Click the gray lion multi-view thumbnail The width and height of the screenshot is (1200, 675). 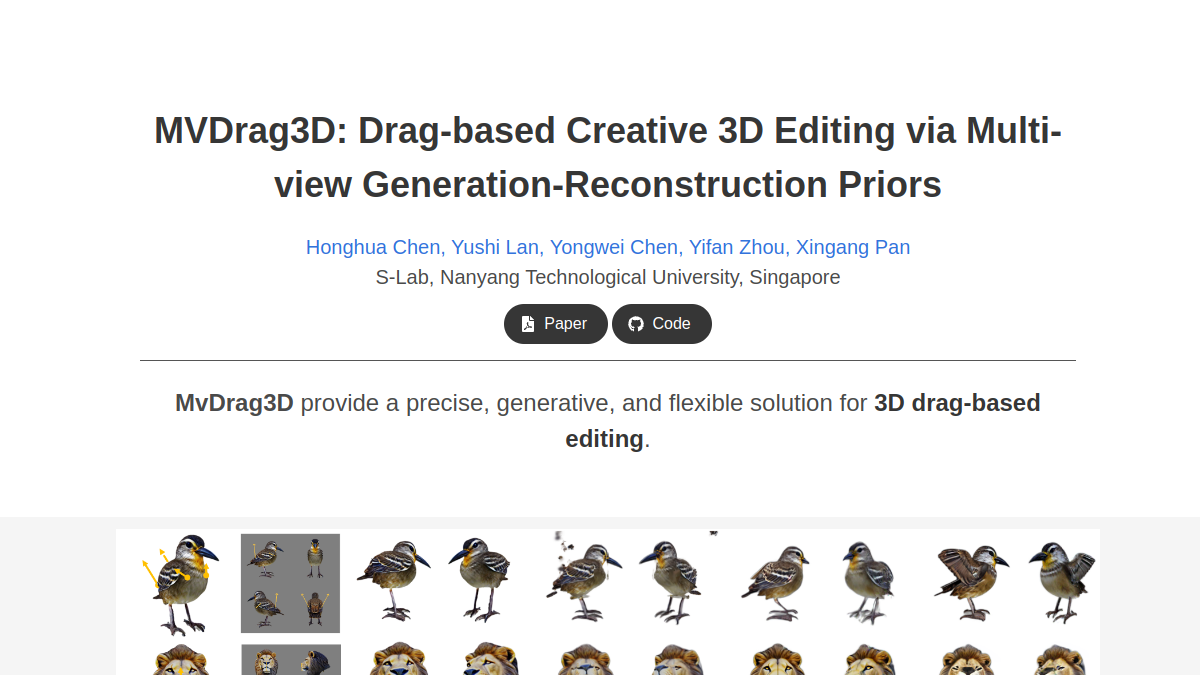[290, 660]
